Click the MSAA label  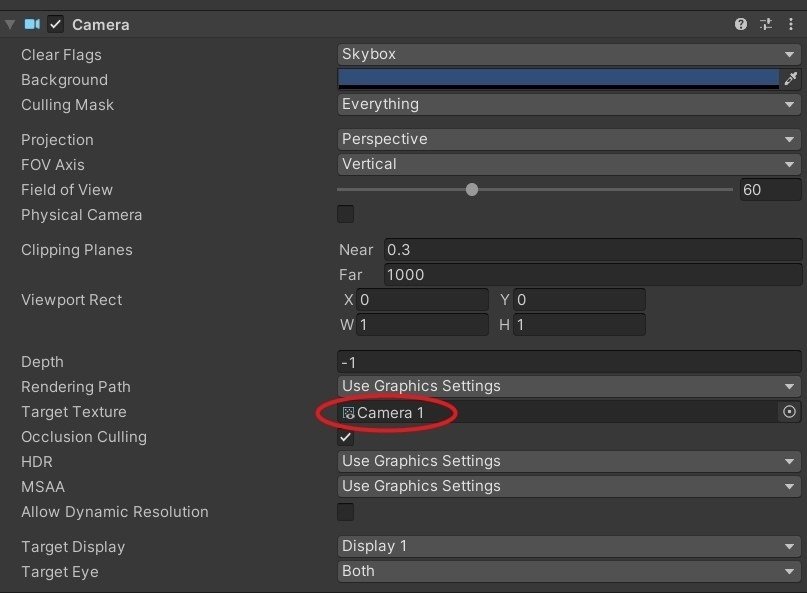(43, 486)
